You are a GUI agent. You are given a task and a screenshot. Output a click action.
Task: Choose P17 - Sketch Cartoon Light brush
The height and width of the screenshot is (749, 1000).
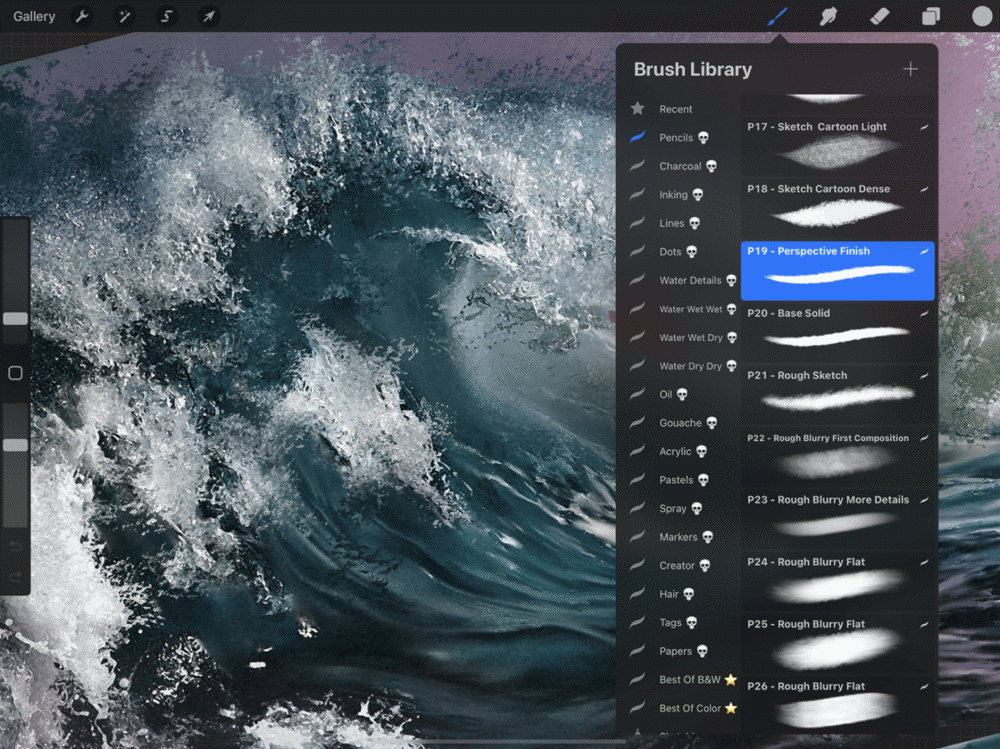tap(837, 146)
